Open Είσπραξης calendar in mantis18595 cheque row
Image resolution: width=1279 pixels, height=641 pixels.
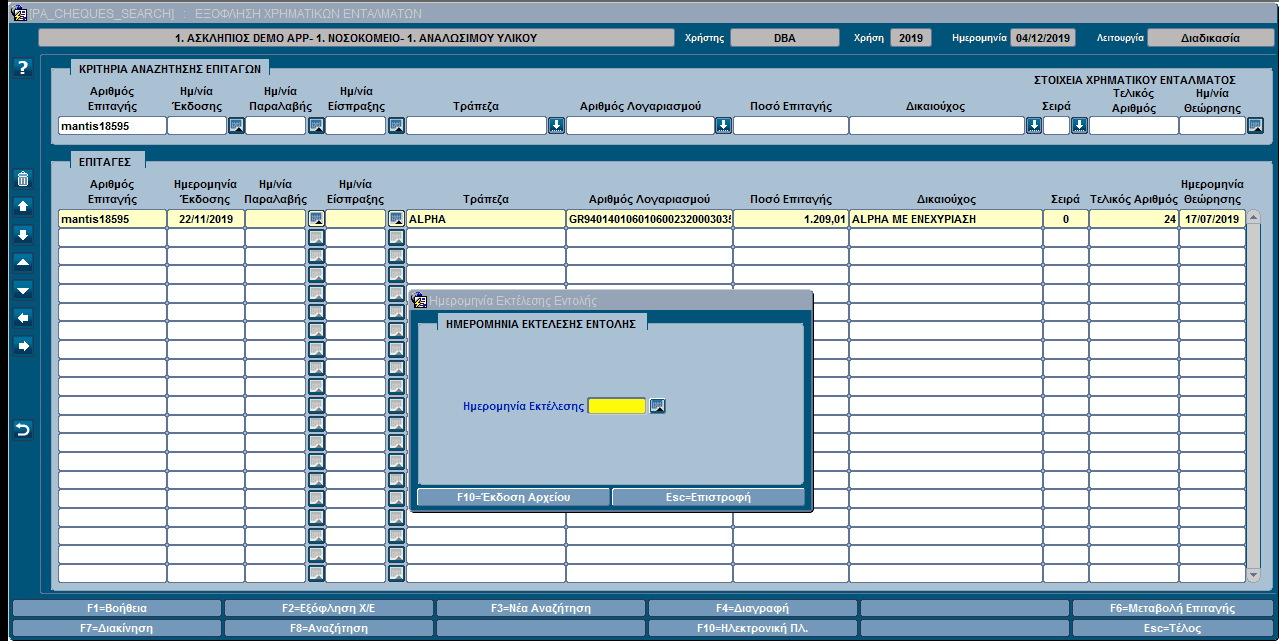click(396, 219)
